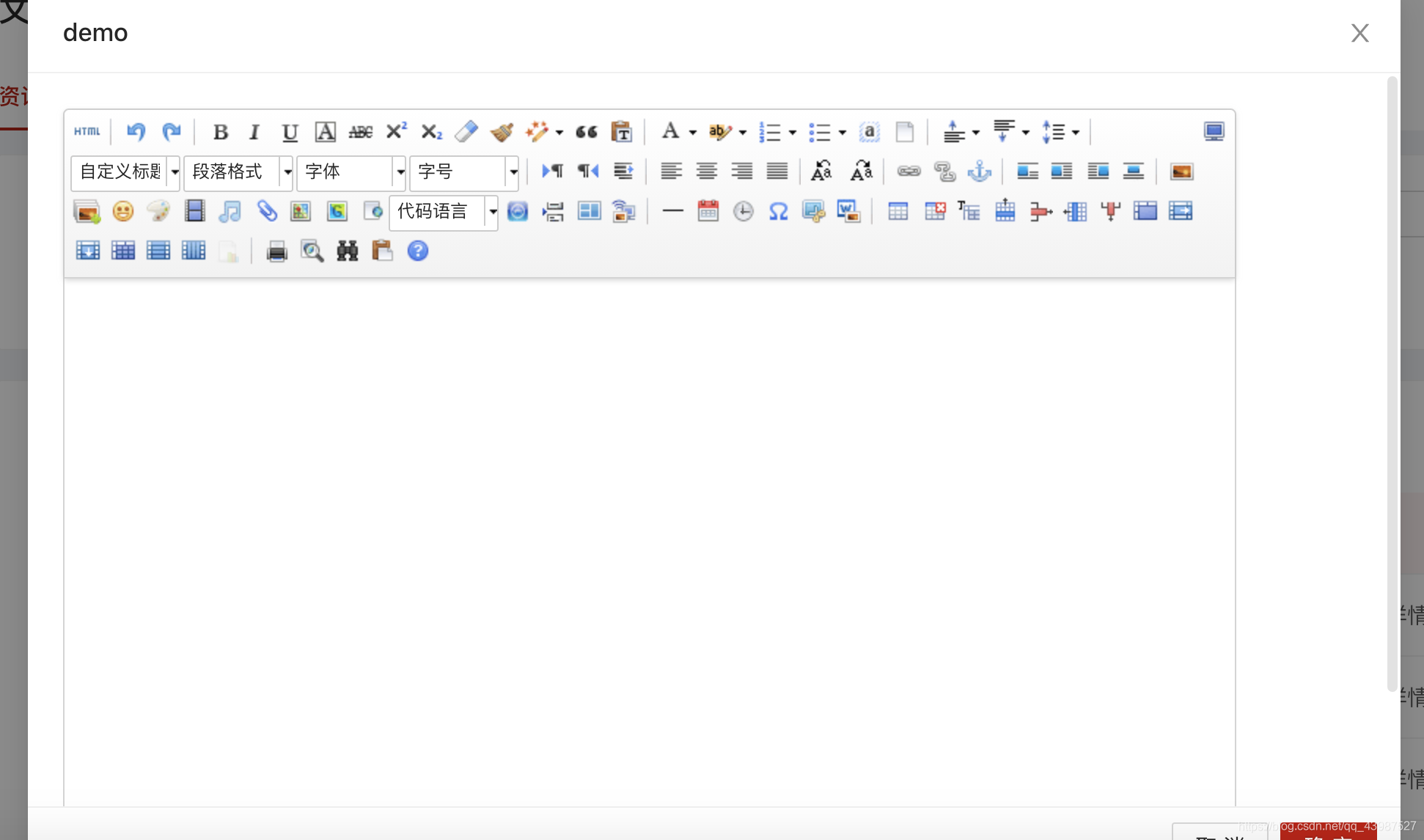Click inside the editor text area
The image size is (1424, 840).
tap(649, 513)
